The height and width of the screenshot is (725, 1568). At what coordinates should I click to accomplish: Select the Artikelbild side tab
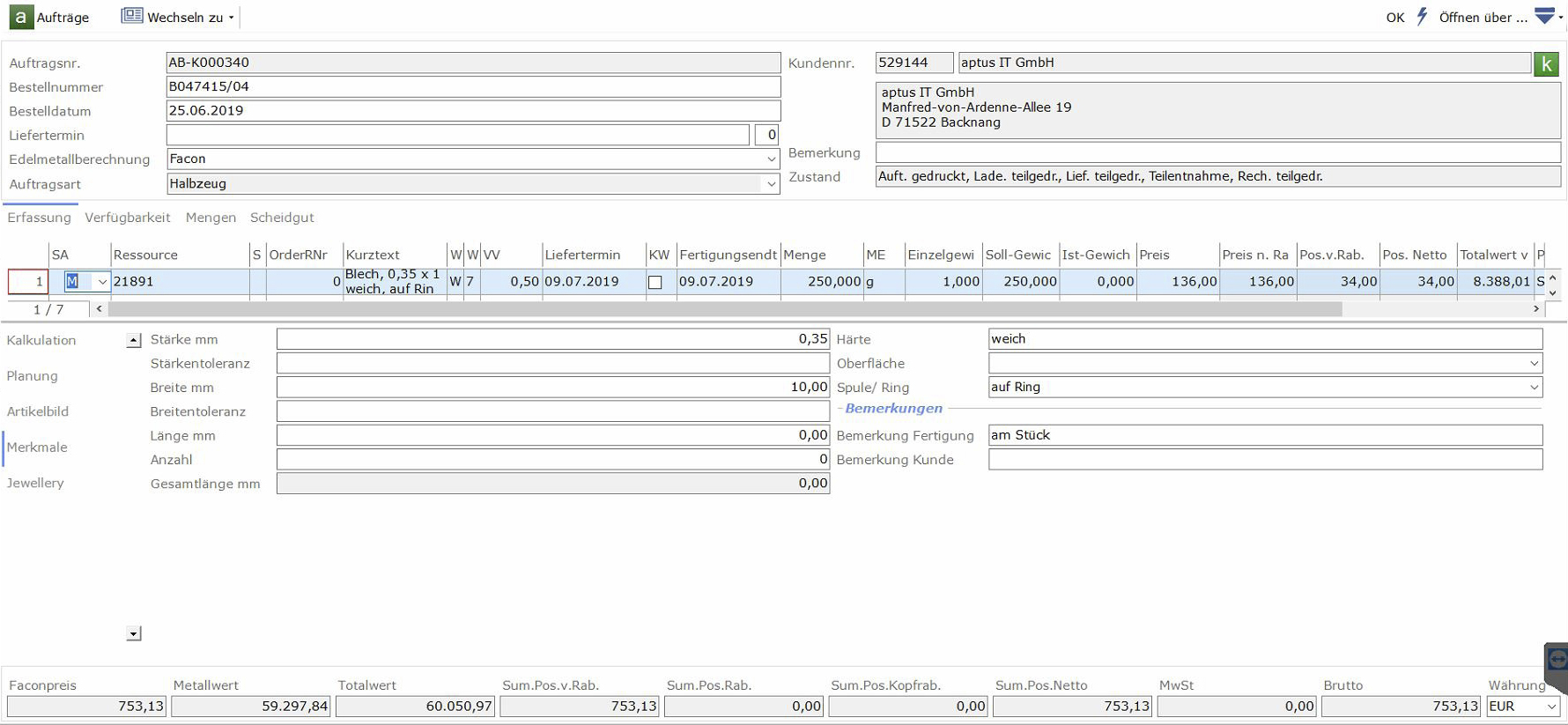coord(38,411)
